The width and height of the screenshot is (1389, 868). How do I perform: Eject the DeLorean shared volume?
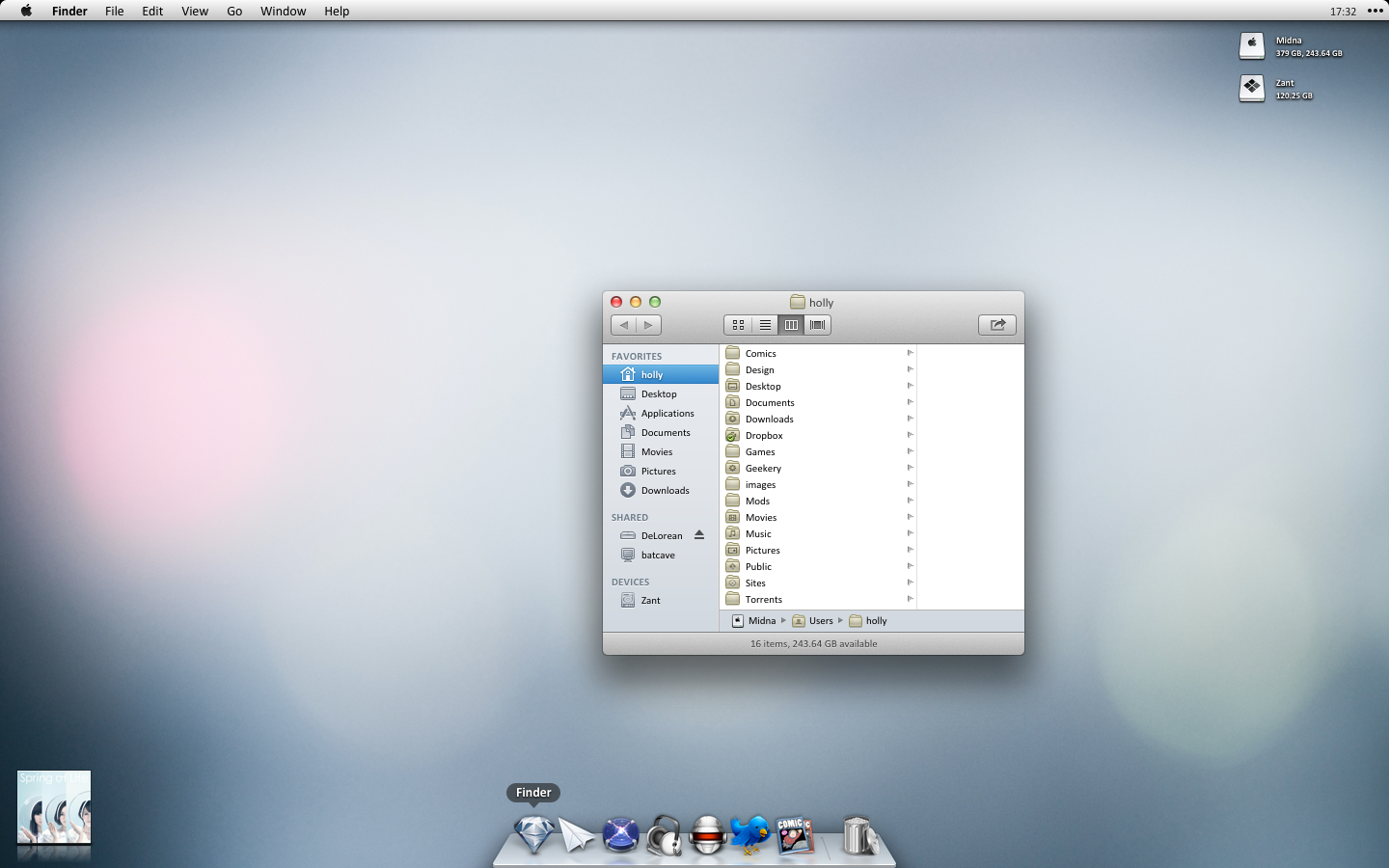click(699, 535)
